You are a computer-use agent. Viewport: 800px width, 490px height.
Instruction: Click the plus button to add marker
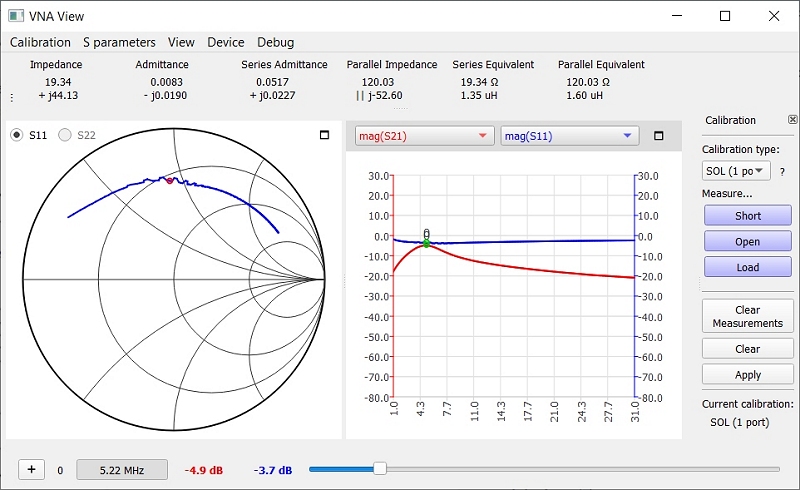31,469
